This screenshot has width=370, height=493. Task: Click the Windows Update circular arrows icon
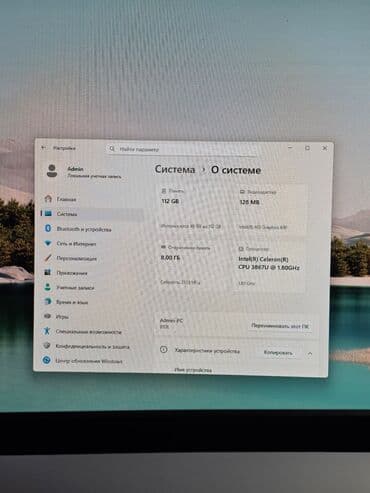(47, 360)
